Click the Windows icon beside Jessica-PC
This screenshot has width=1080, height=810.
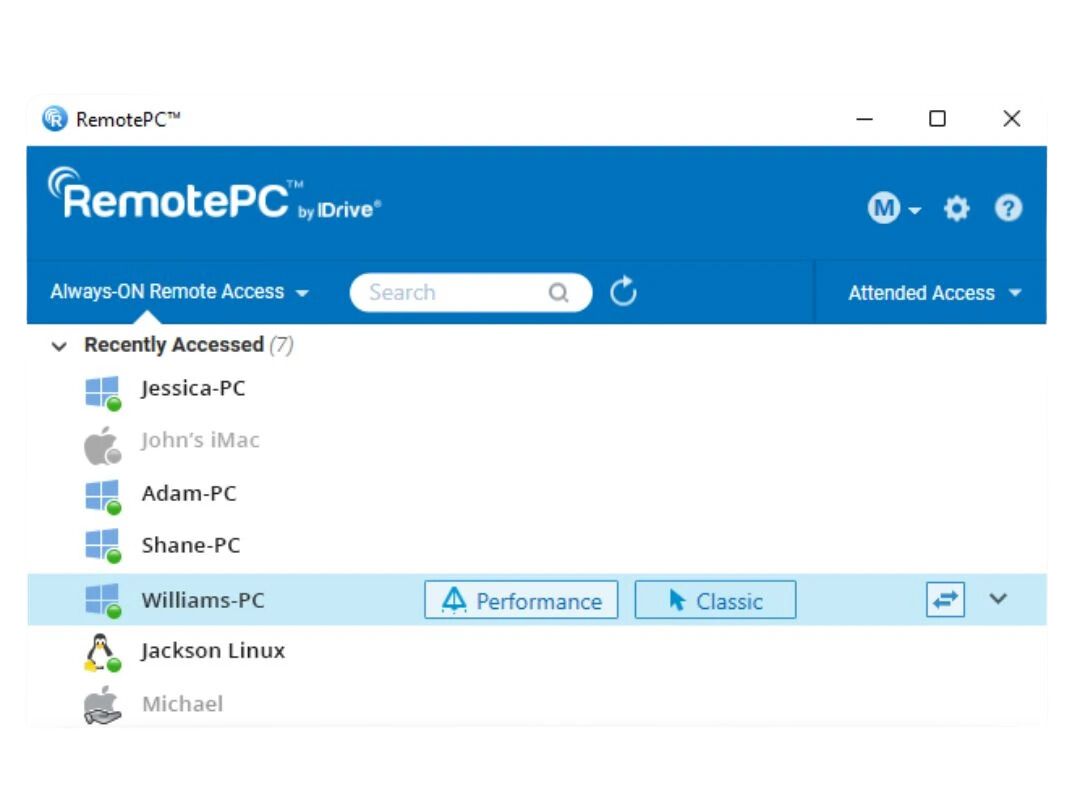(x=103, y=393)
